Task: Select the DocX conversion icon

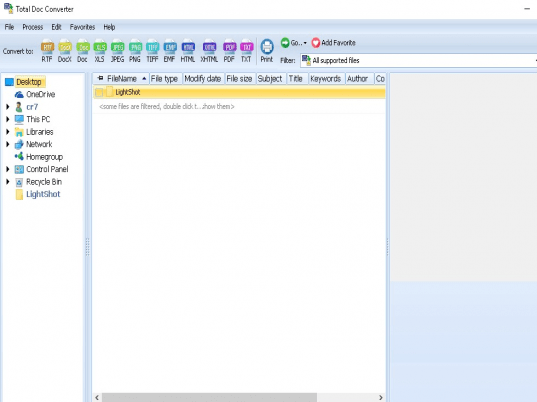Action: point(65,51)
